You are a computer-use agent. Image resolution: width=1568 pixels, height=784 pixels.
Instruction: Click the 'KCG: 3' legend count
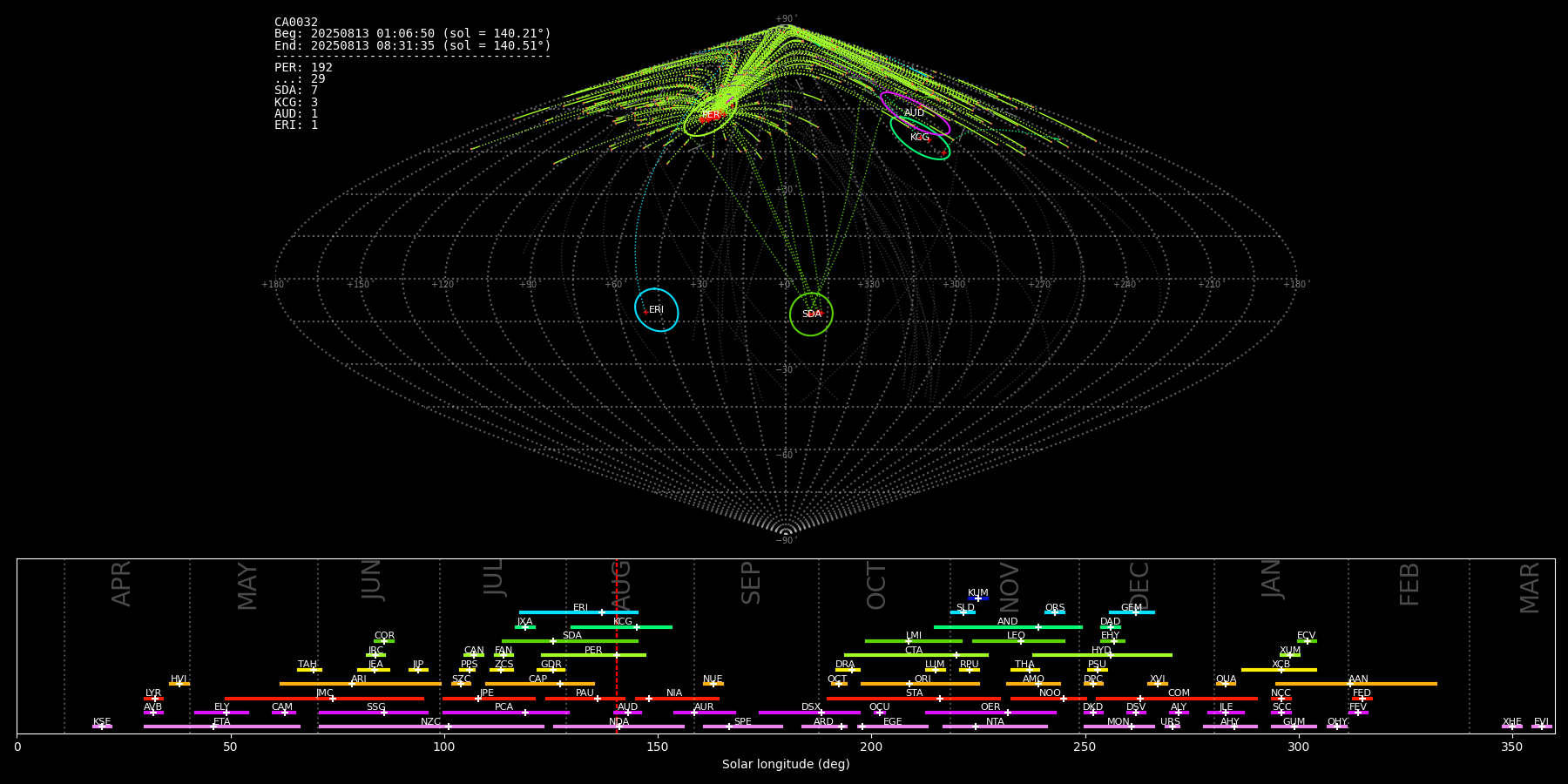pyautogui.click(x=296, y=102)
